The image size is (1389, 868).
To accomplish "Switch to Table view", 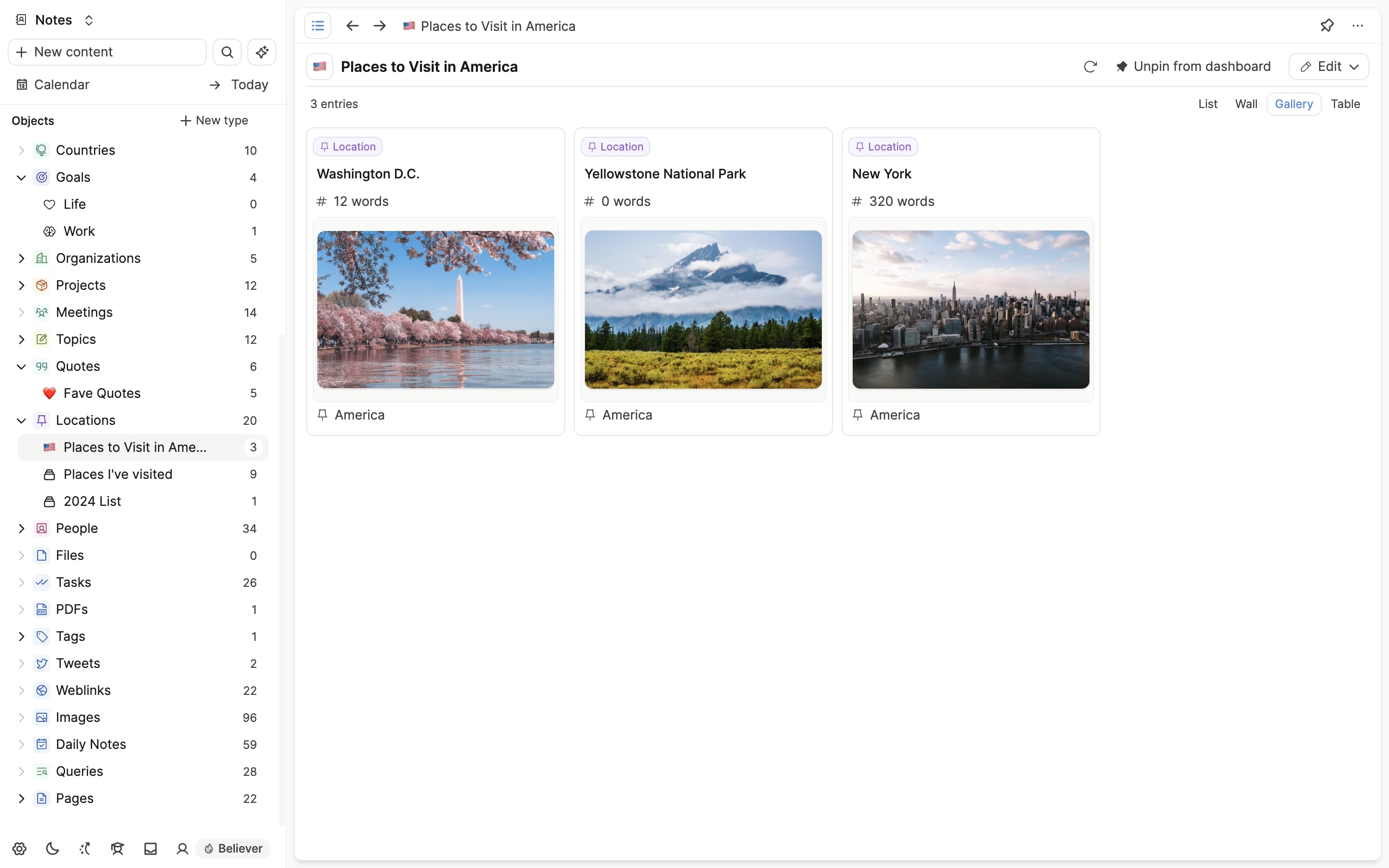I will (1346, 104).
